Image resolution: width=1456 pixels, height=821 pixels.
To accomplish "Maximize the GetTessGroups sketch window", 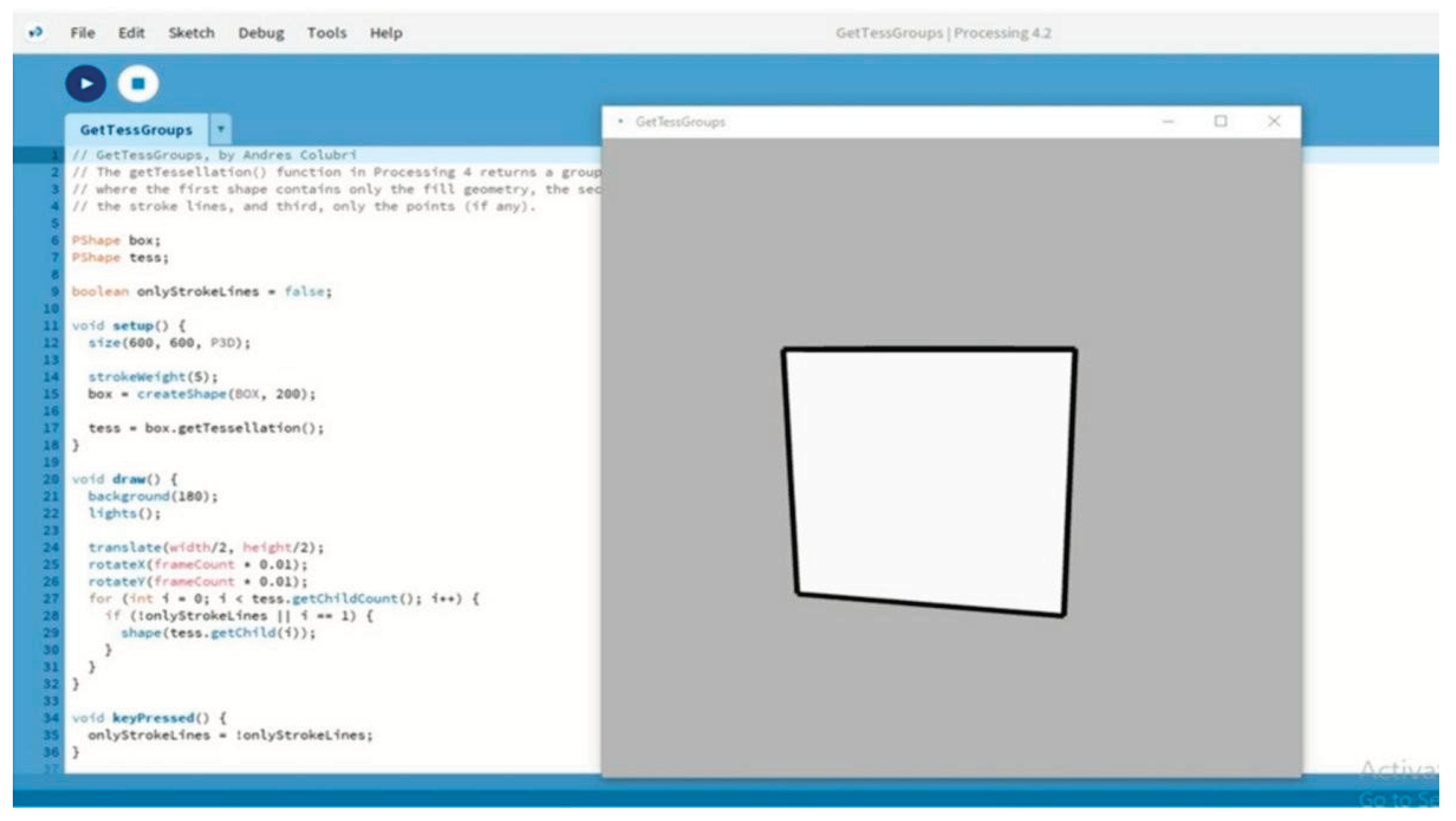I will 1220,122.
